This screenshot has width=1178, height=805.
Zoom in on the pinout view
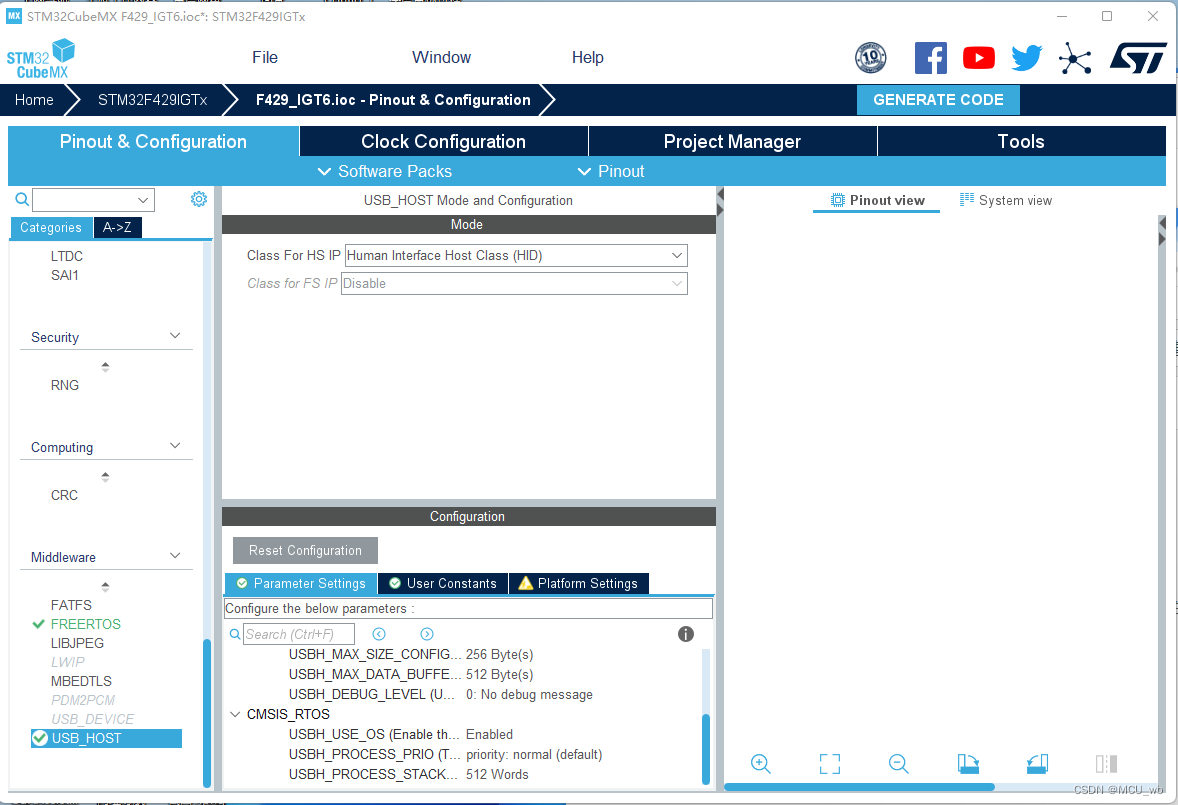coord(760,764)
